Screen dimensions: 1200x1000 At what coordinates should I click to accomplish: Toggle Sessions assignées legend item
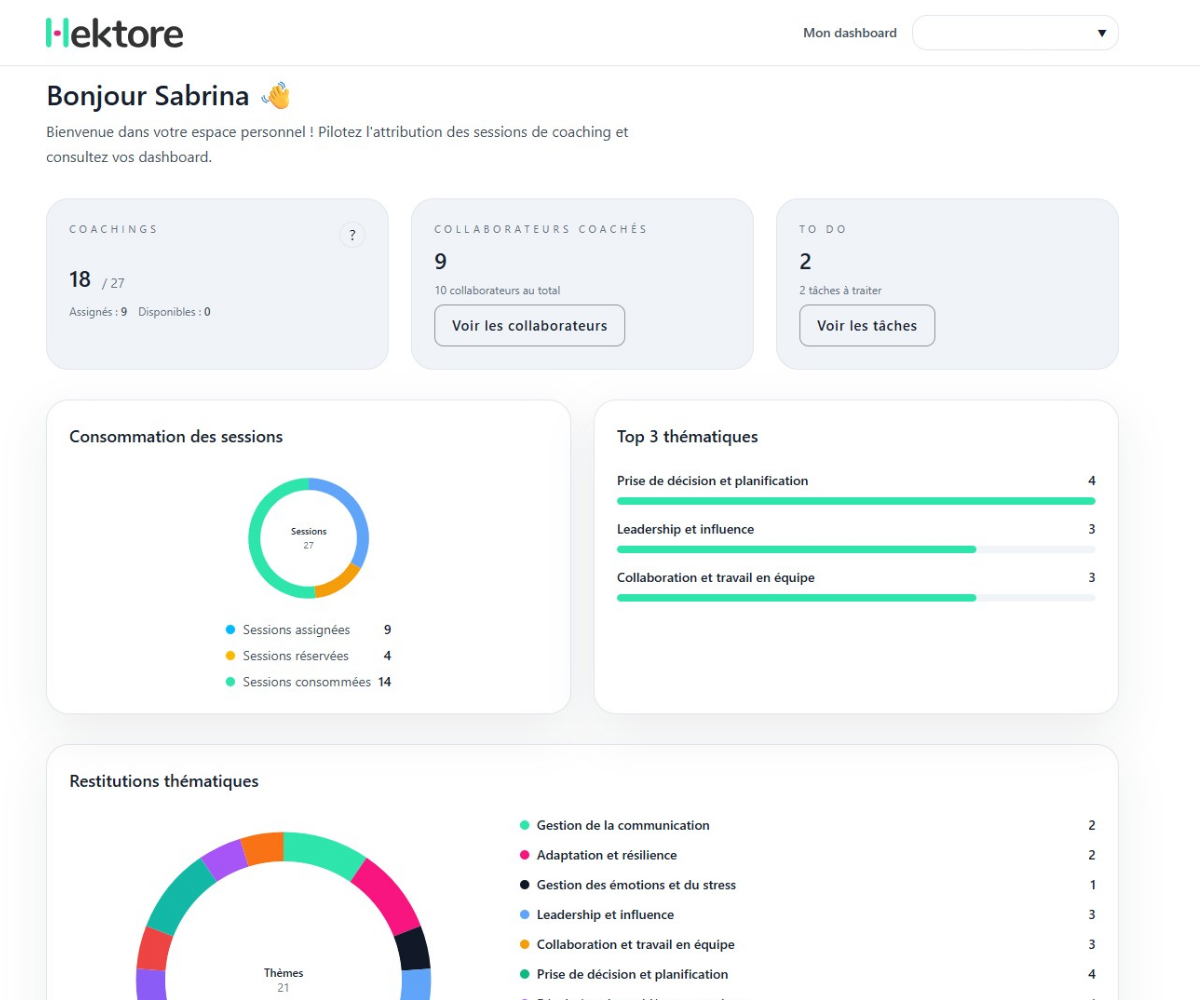click(296, 630)
